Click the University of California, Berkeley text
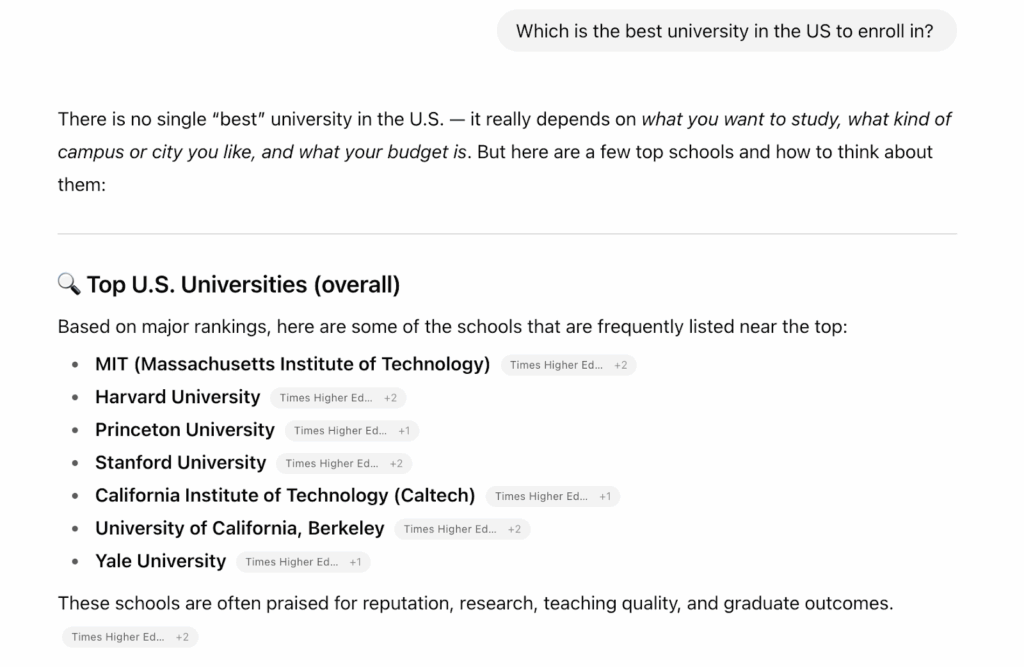This screenshot has height=667, width=1024. pos(239,528)
